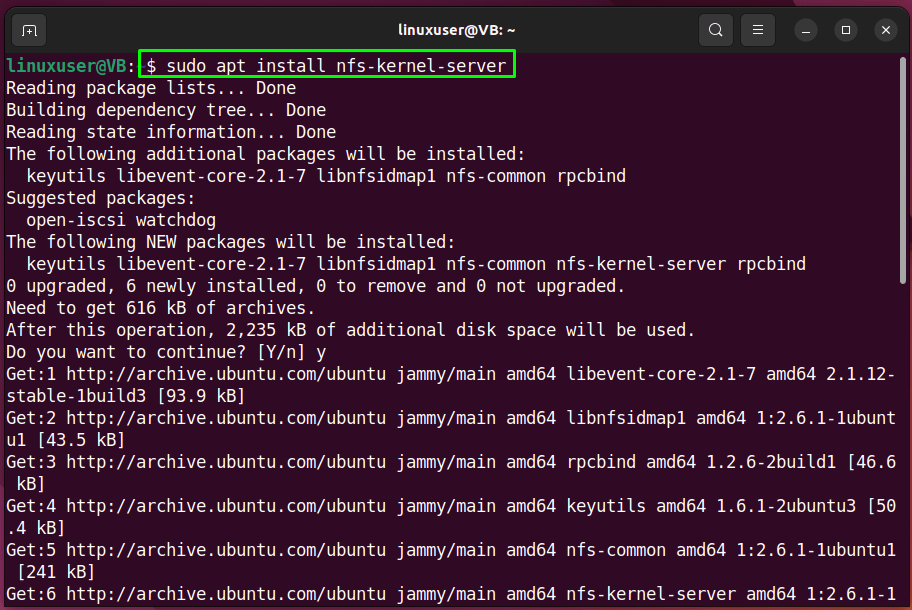Click the 'open-iscsi watchdog' line

click(x=121, y=220)
